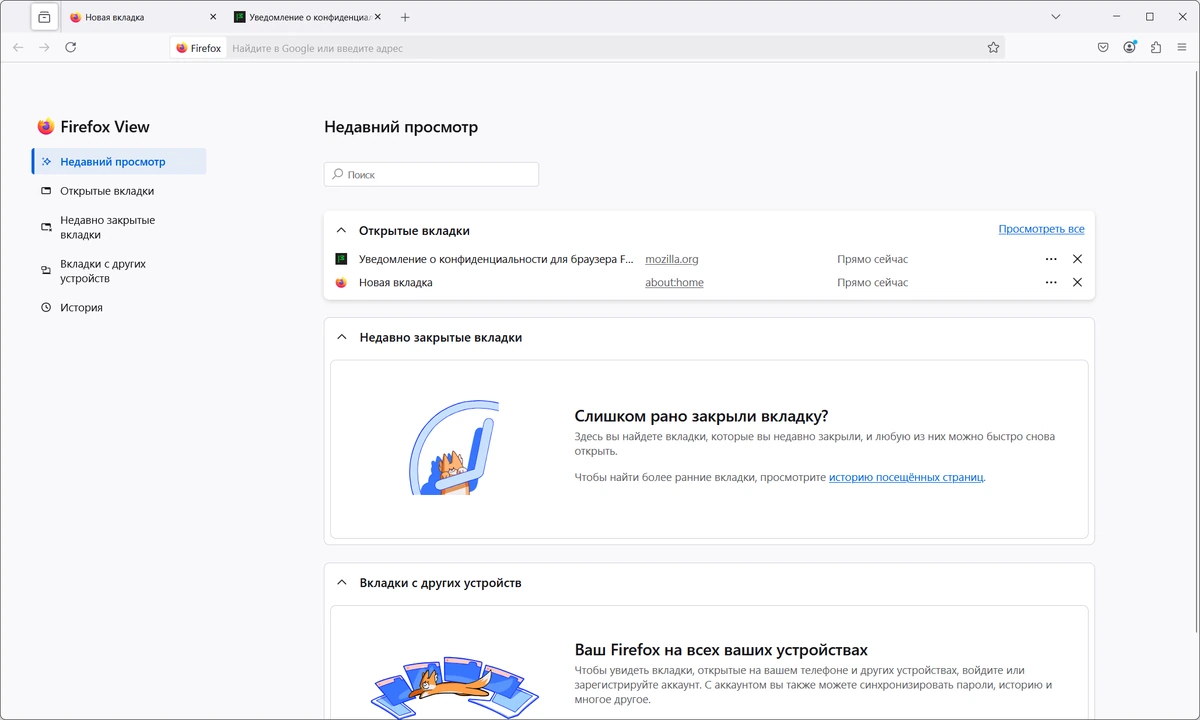
Task: Open a new tab with plus button
Action: pyautogui.click(x=405, y=17)
